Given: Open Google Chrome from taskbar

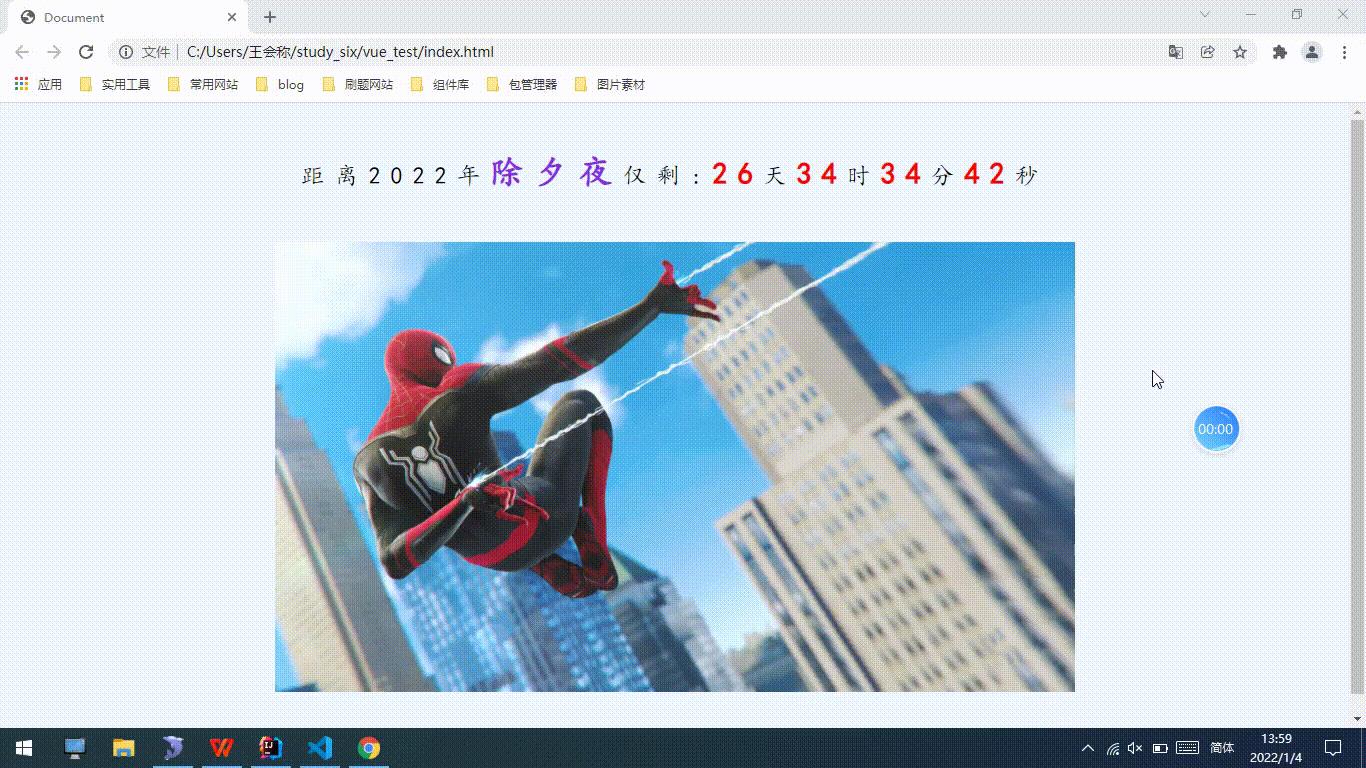Looking at the screenshot, I should point(369,748).
